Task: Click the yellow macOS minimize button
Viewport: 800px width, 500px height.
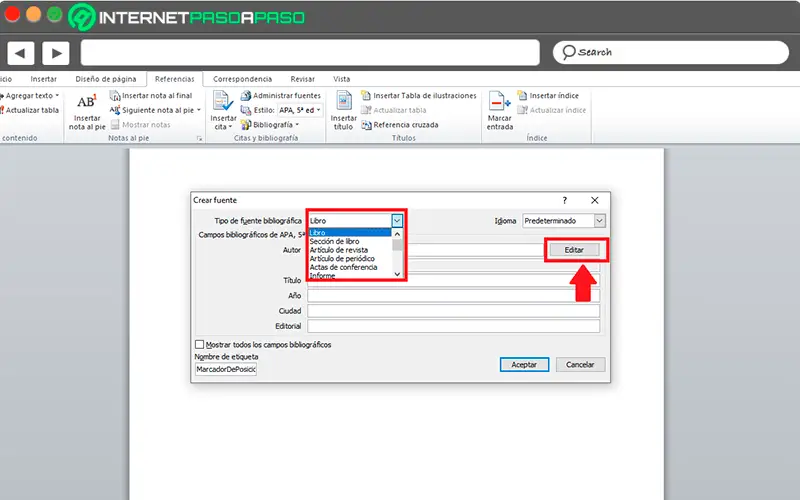Action: click(x=34, y=14)
